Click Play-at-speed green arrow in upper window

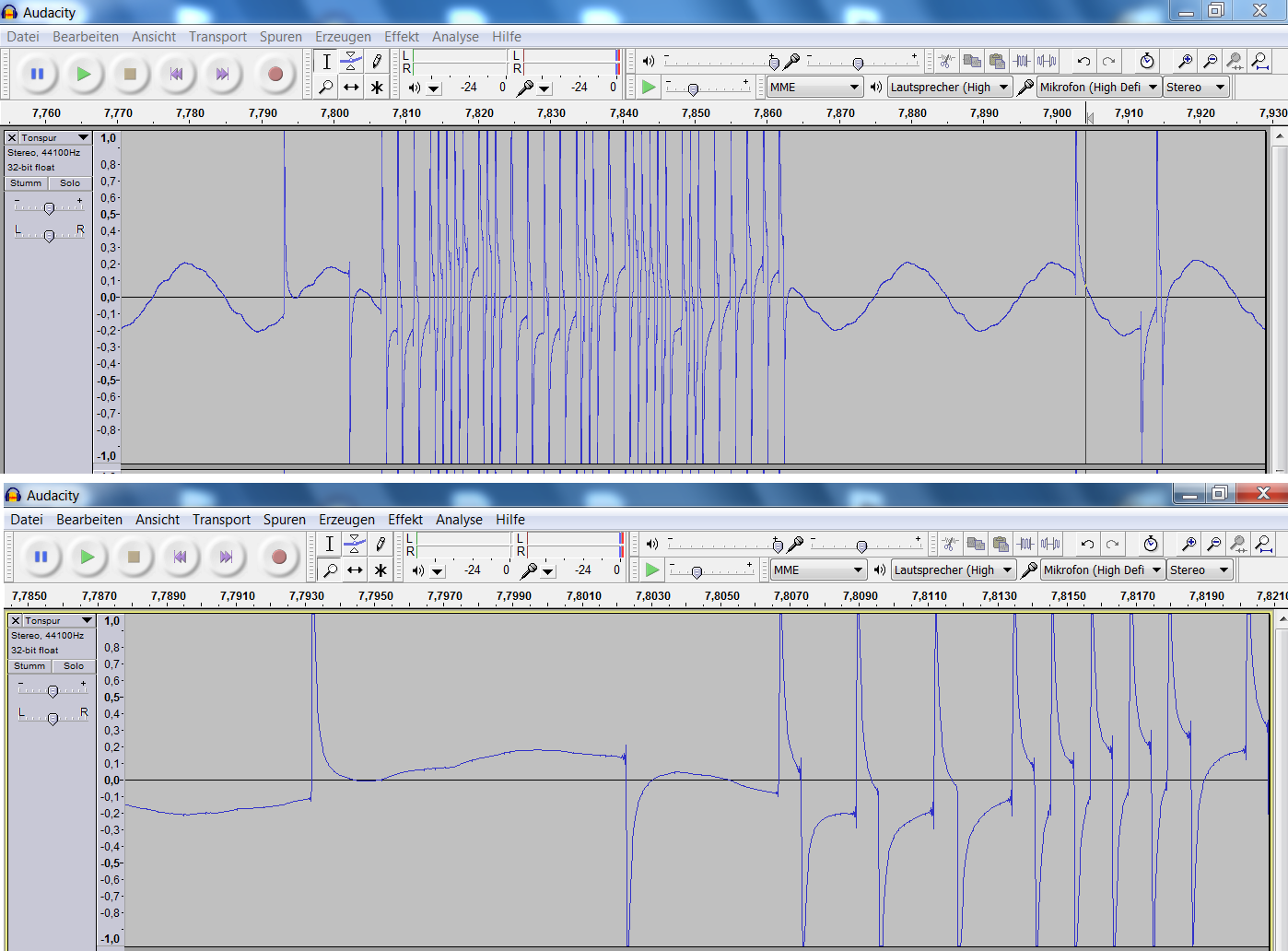(x=649, y=87)
